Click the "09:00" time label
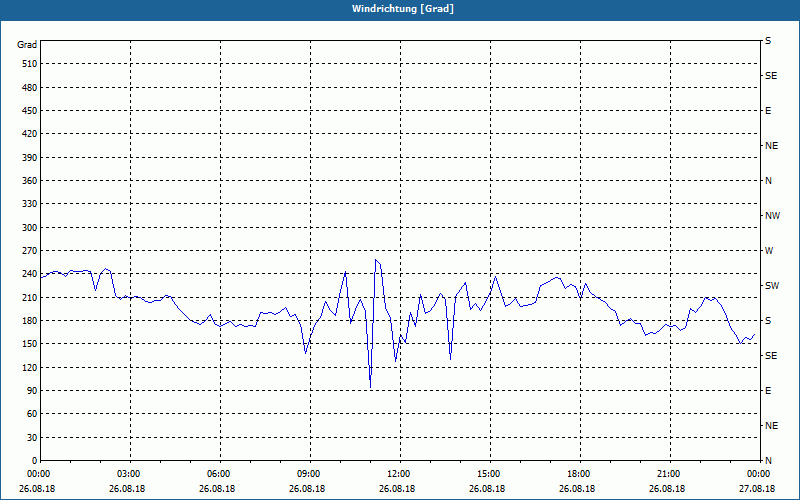This screenshot has height=500, width=800. (x=310, y=474)
